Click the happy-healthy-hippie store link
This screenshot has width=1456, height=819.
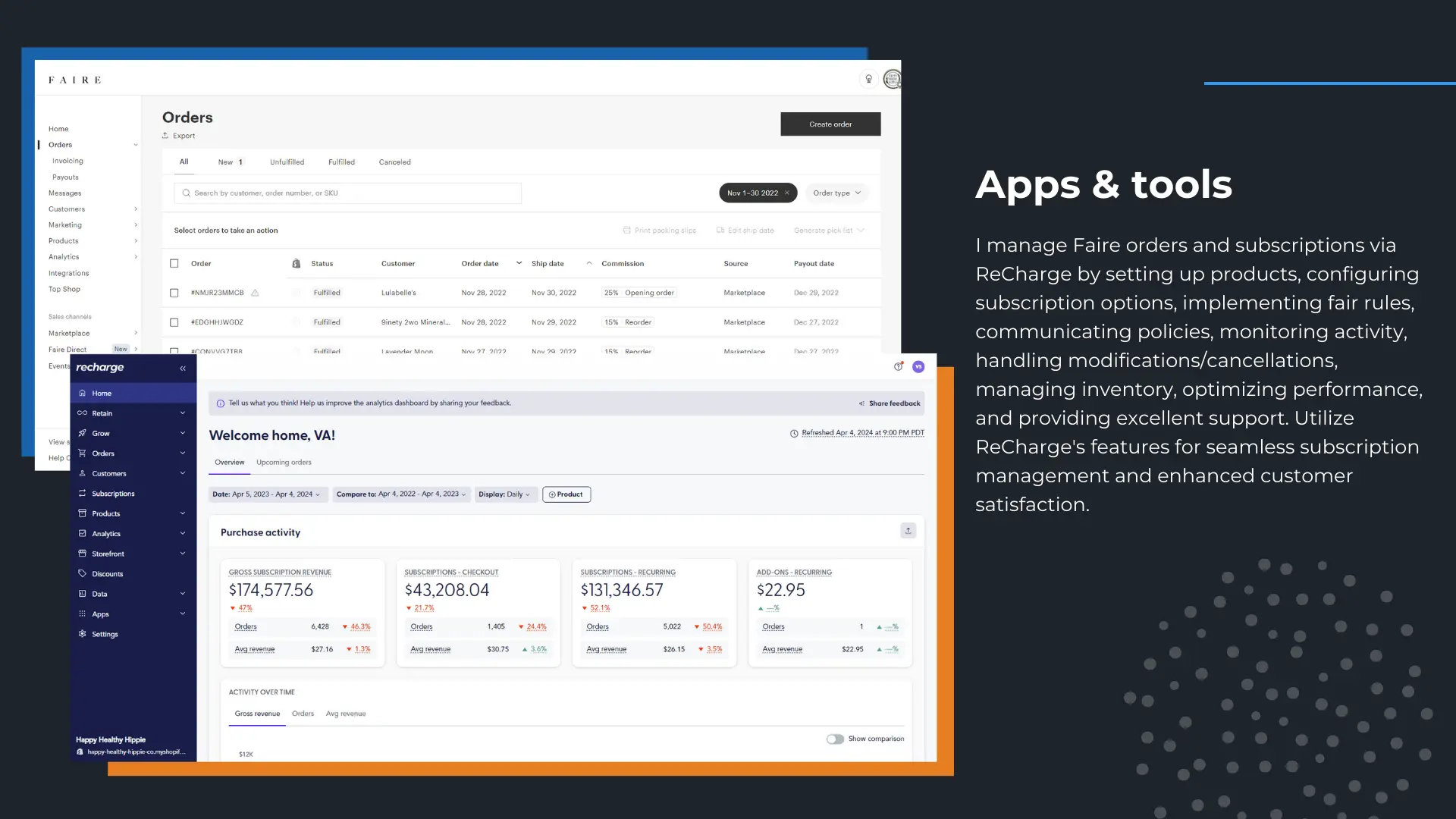136,752
